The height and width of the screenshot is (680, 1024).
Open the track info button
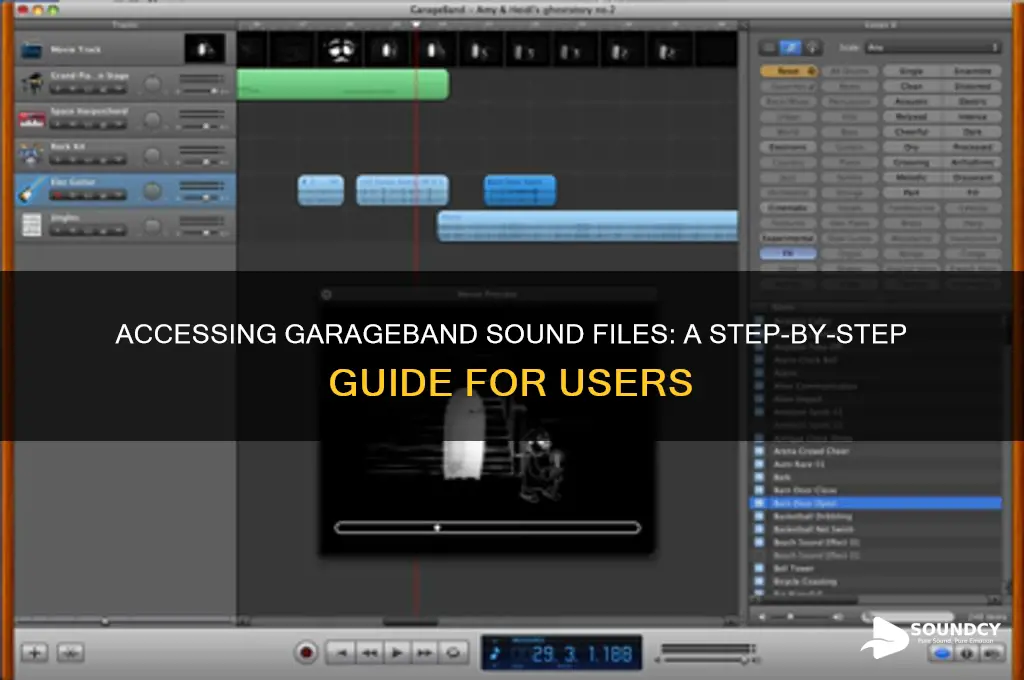click(967, 653)
